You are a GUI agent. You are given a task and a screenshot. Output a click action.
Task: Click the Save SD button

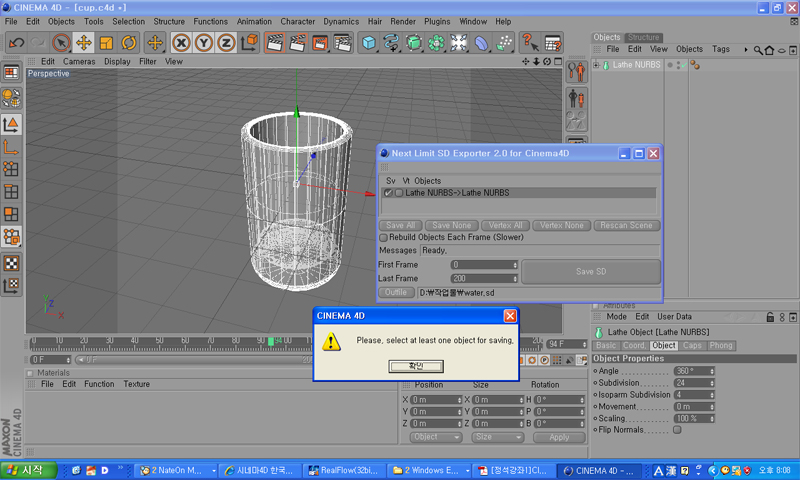tap(591, 271)
